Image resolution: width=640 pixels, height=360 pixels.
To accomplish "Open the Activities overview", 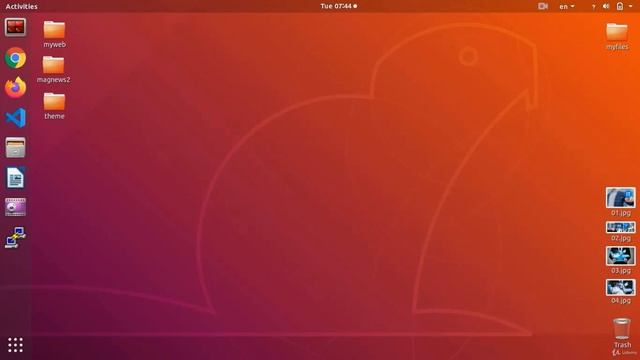I will tap(22, 6).
